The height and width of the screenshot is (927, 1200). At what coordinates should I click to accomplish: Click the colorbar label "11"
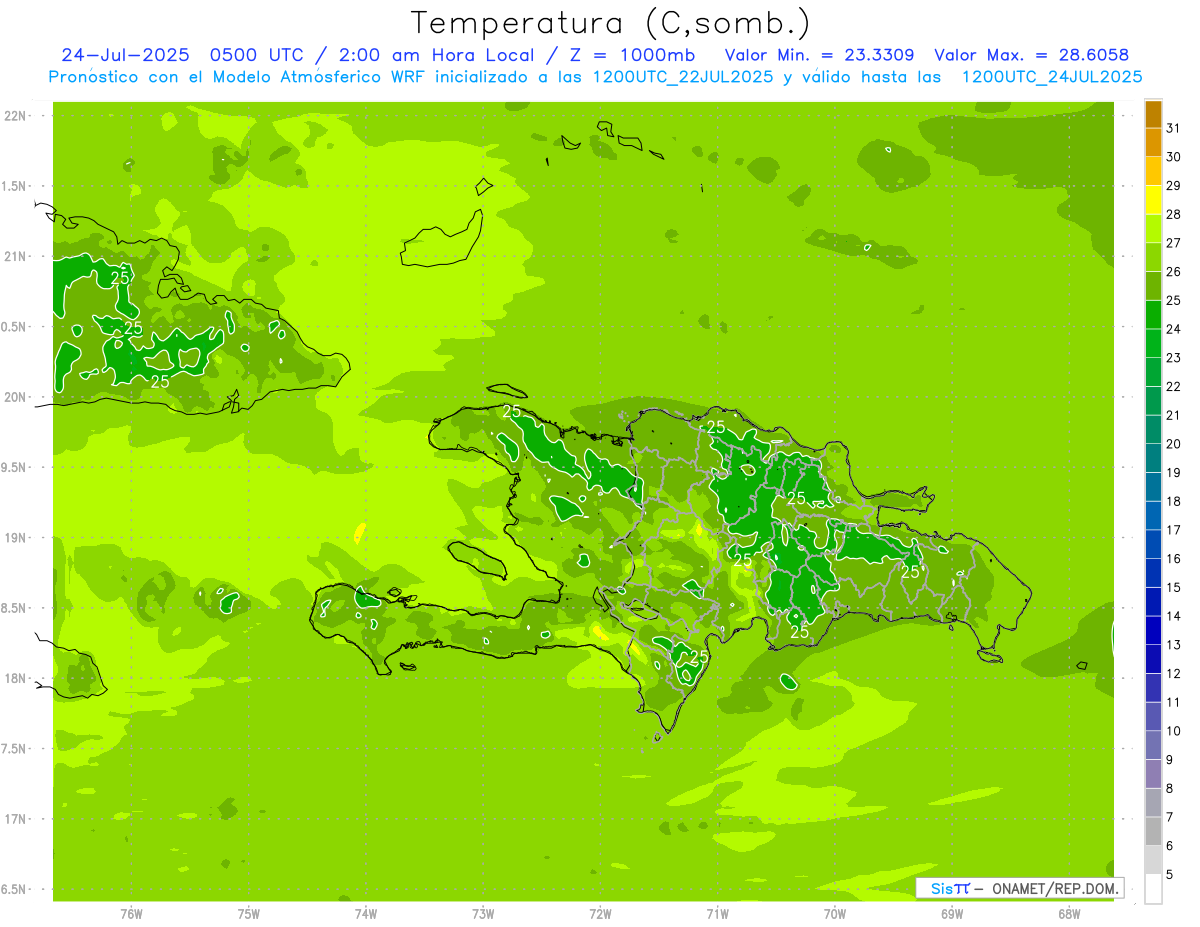click(x=1173, y=702)
